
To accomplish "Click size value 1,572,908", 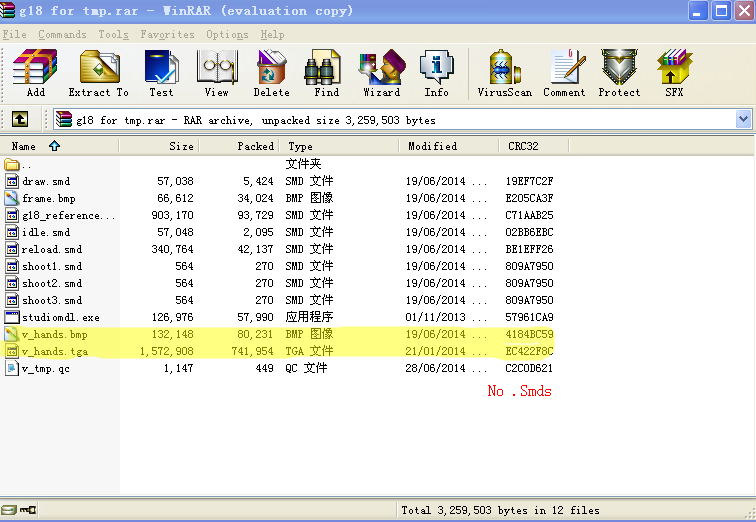I will (x=167, y=351).
